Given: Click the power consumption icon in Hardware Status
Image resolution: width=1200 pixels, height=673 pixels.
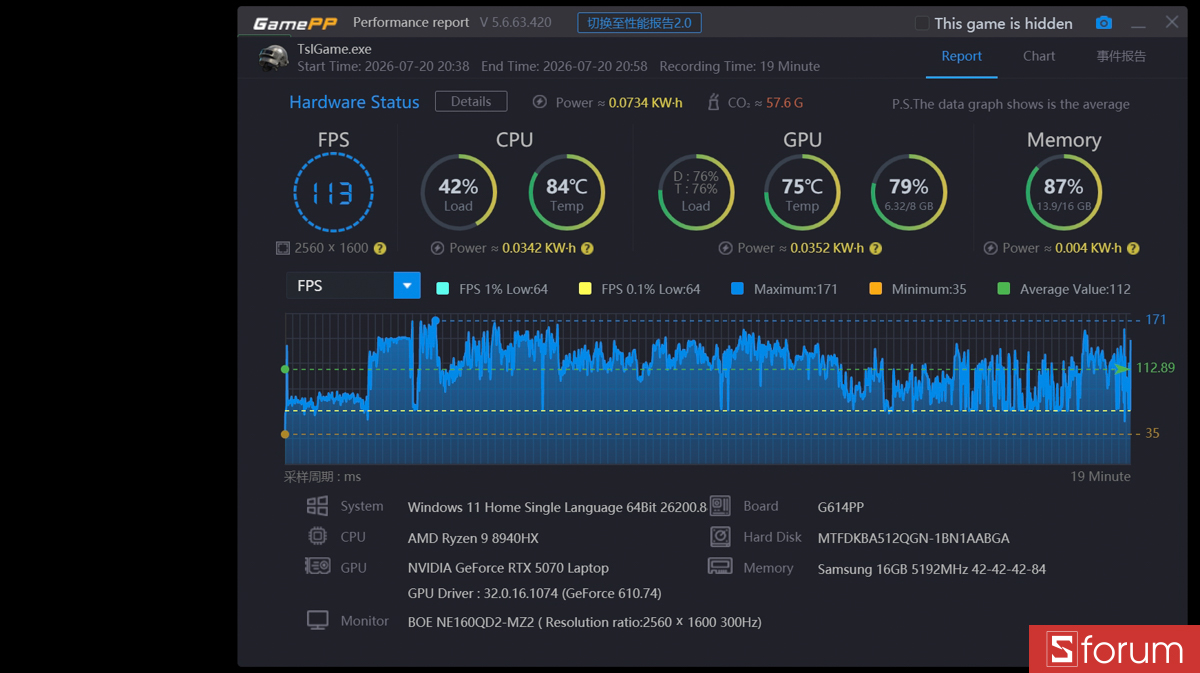Looking at the screenshot, I should click(540, 102).
